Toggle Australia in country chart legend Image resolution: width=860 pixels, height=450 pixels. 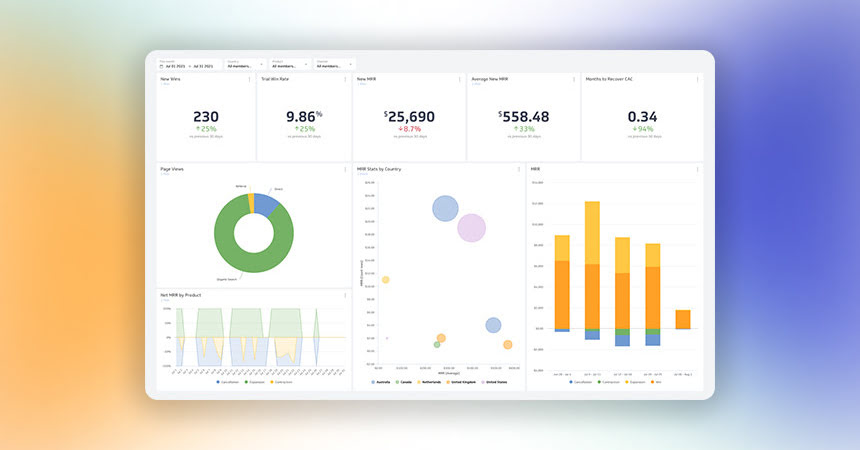pos(381,382)
